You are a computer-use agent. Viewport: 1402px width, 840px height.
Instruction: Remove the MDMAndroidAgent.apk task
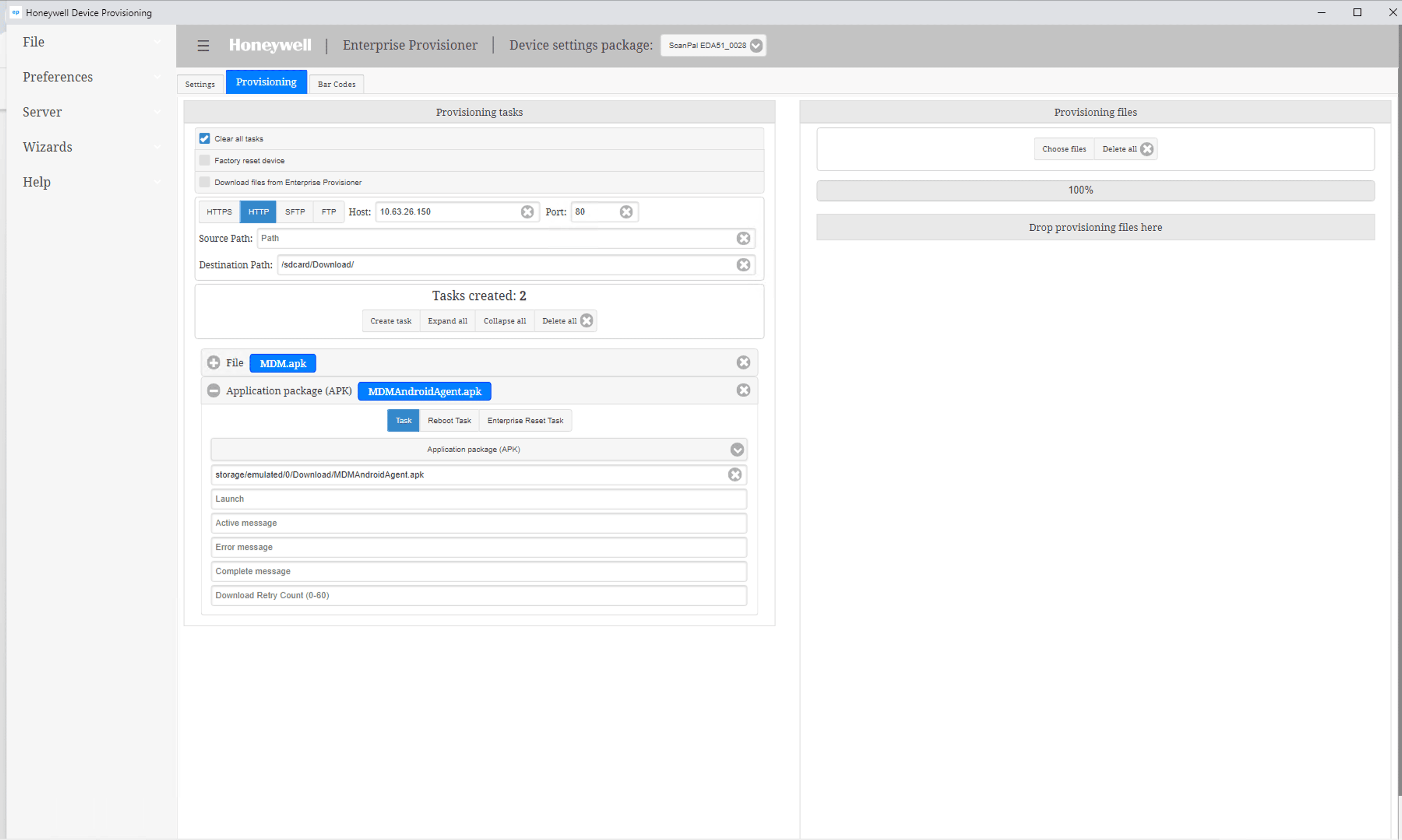pyautogui.click(x=743, y=390)
